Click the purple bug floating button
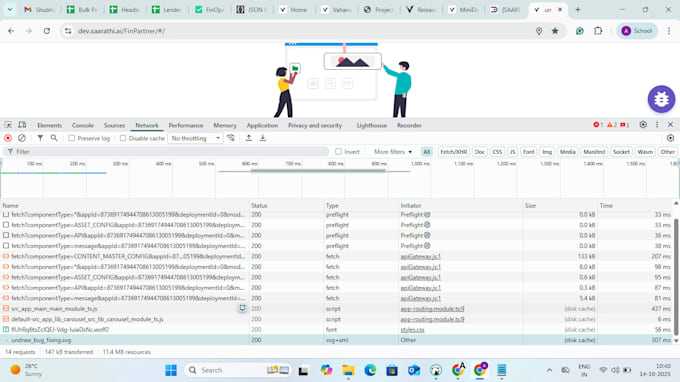The height and width of the screenshot is (382, 680). 661,99
